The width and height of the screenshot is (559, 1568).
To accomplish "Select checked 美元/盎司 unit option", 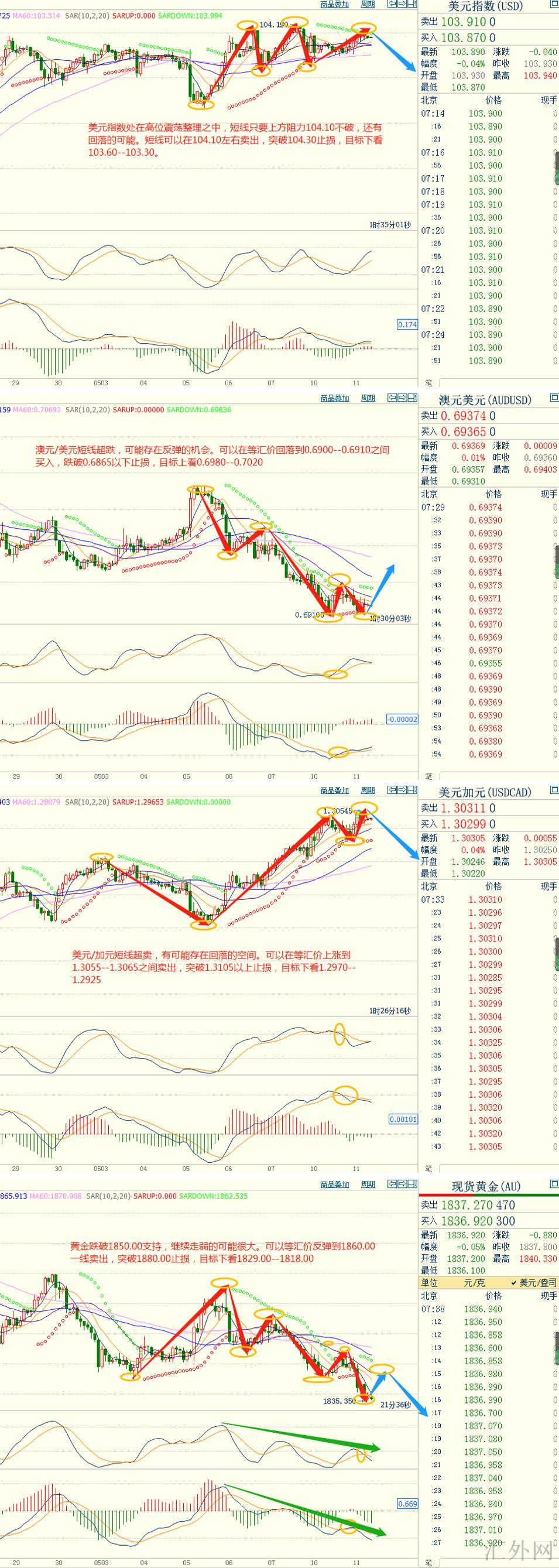I will [x=534, y=1282].
